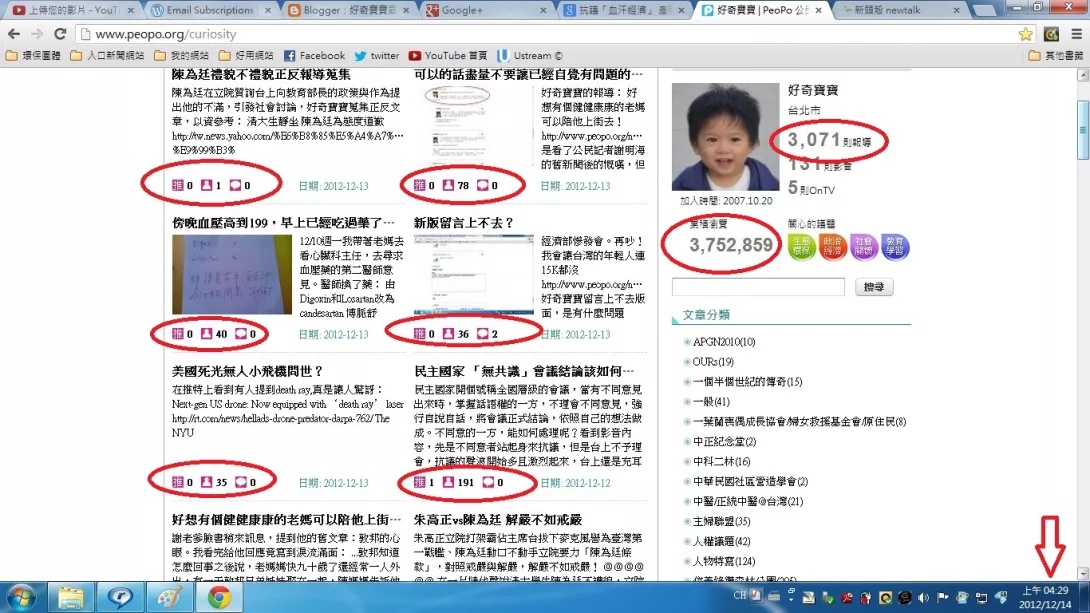This screenshot has width=1090, height=613.
Task: Click viewers icon showing 78
Action: coord(448,185)
